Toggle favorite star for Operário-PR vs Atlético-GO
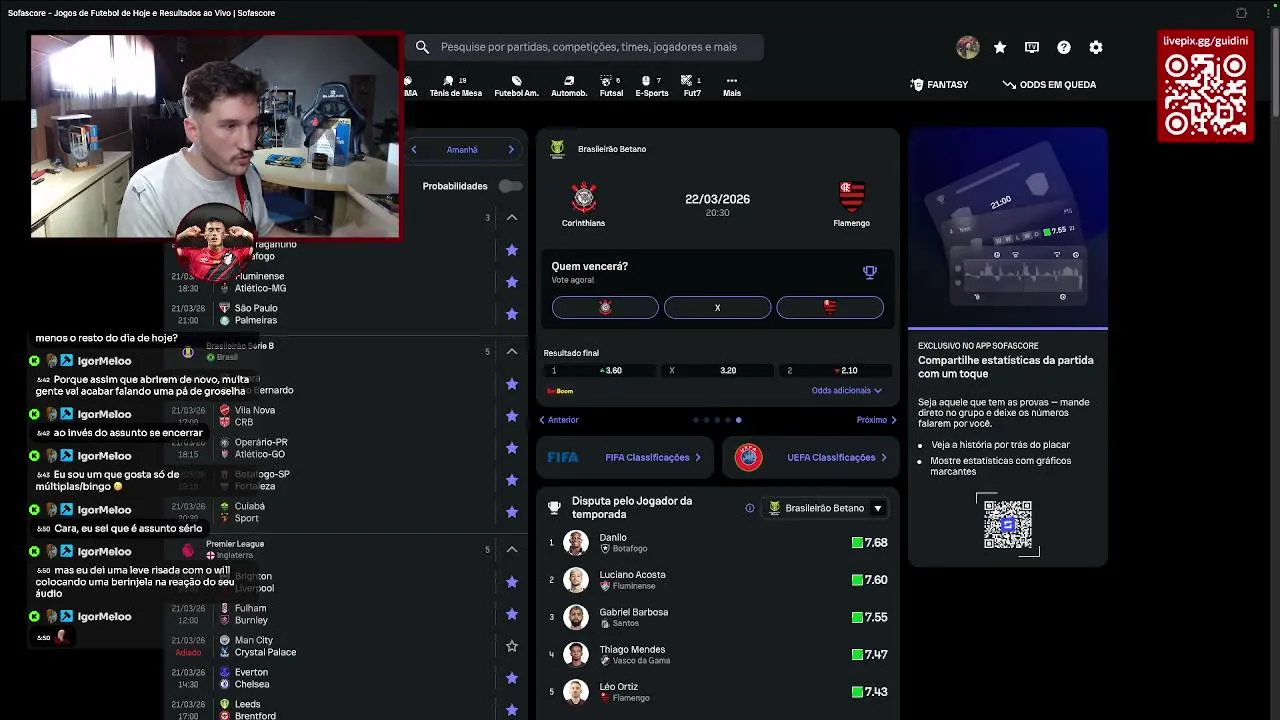Viewport: 1280px width, 720px height. click(x=512, y=448)
